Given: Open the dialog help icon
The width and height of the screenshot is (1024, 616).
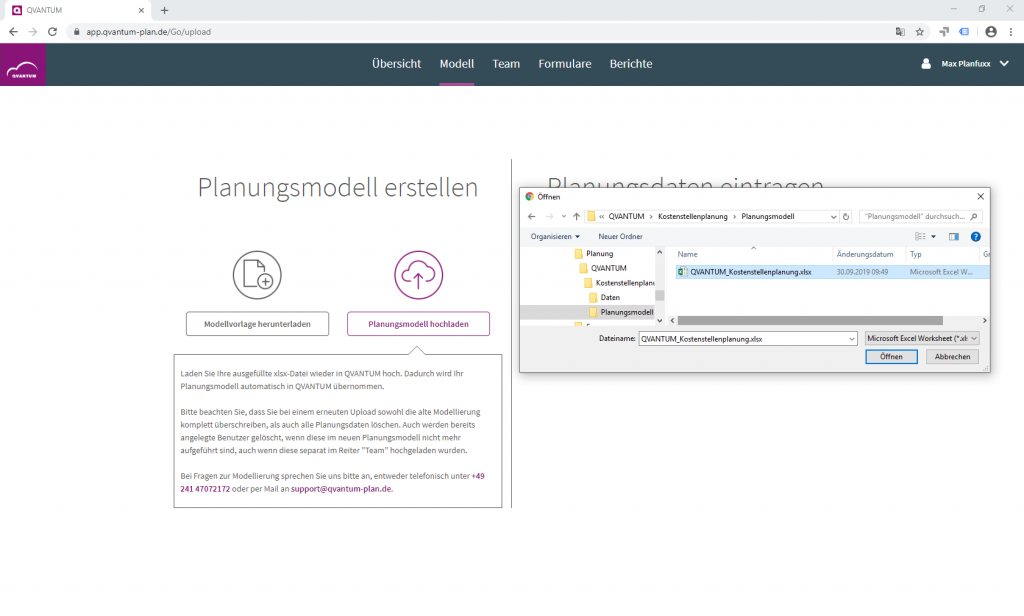Looking at the screenshot, I should point(976,236).
